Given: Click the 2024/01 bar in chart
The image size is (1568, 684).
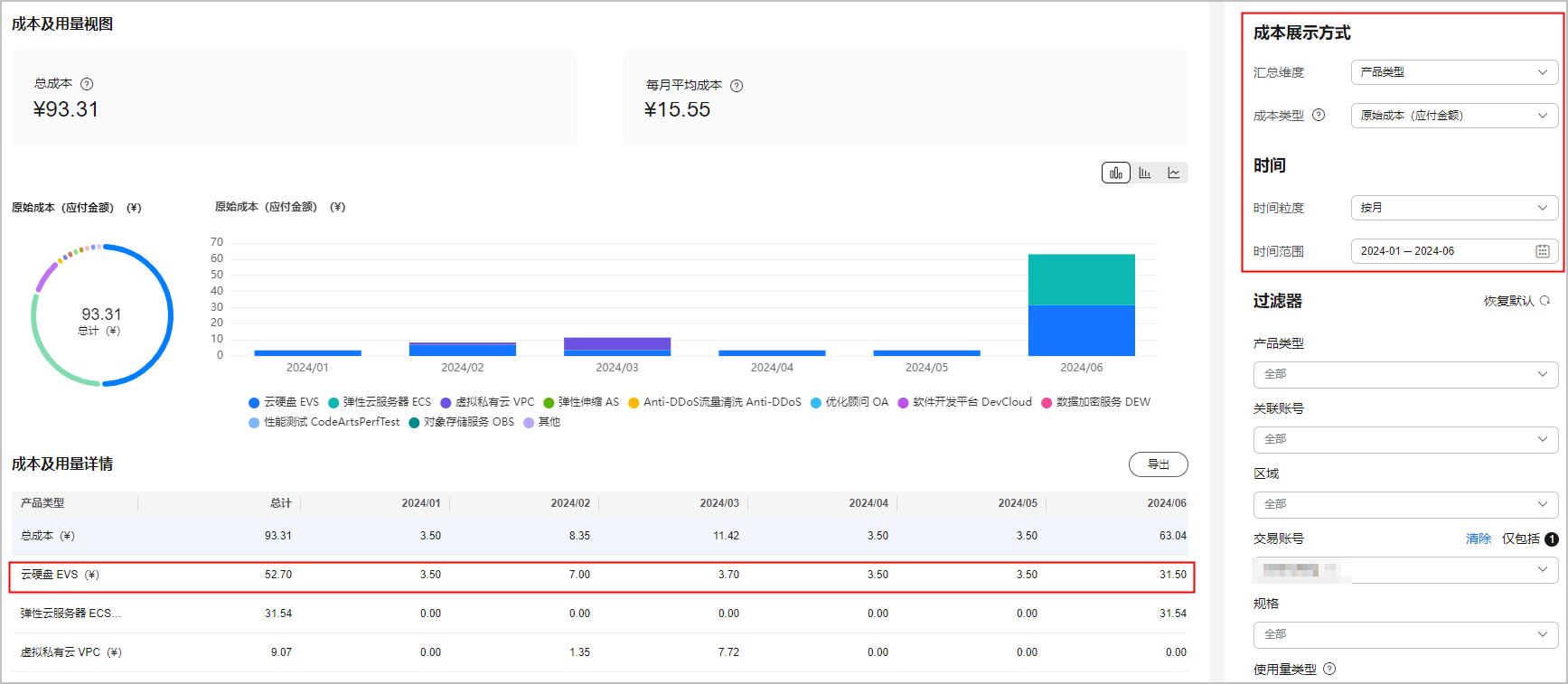Looking at the screenshot, I should pos(307,353).
